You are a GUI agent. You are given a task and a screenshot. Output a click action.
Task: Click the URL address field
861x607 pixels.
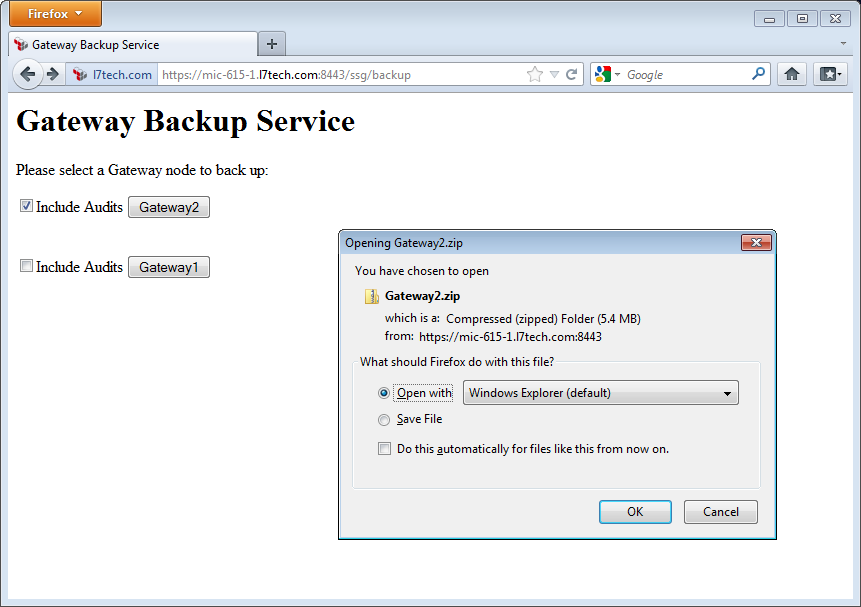click(x=340, y=75)
